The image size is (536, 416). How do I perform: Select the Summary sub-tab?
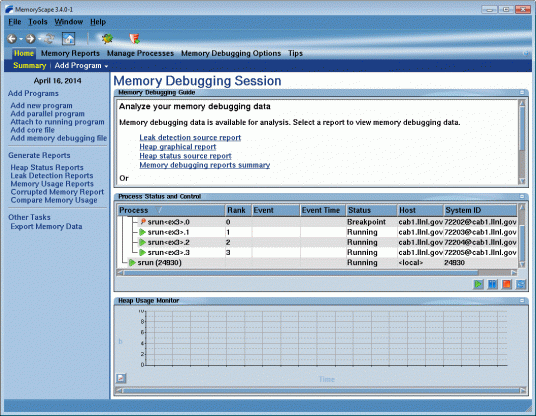[x=30, y=66]
